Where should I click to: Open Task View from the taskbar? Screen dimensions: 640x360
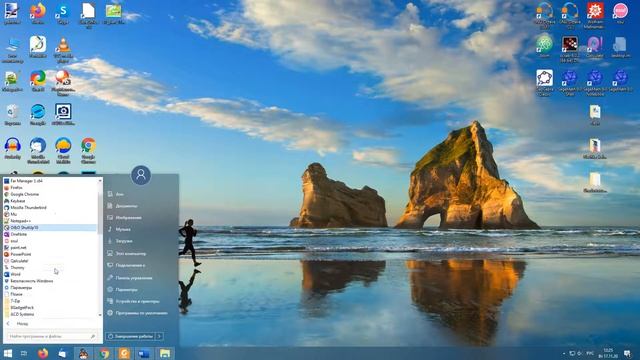point(24,353)
